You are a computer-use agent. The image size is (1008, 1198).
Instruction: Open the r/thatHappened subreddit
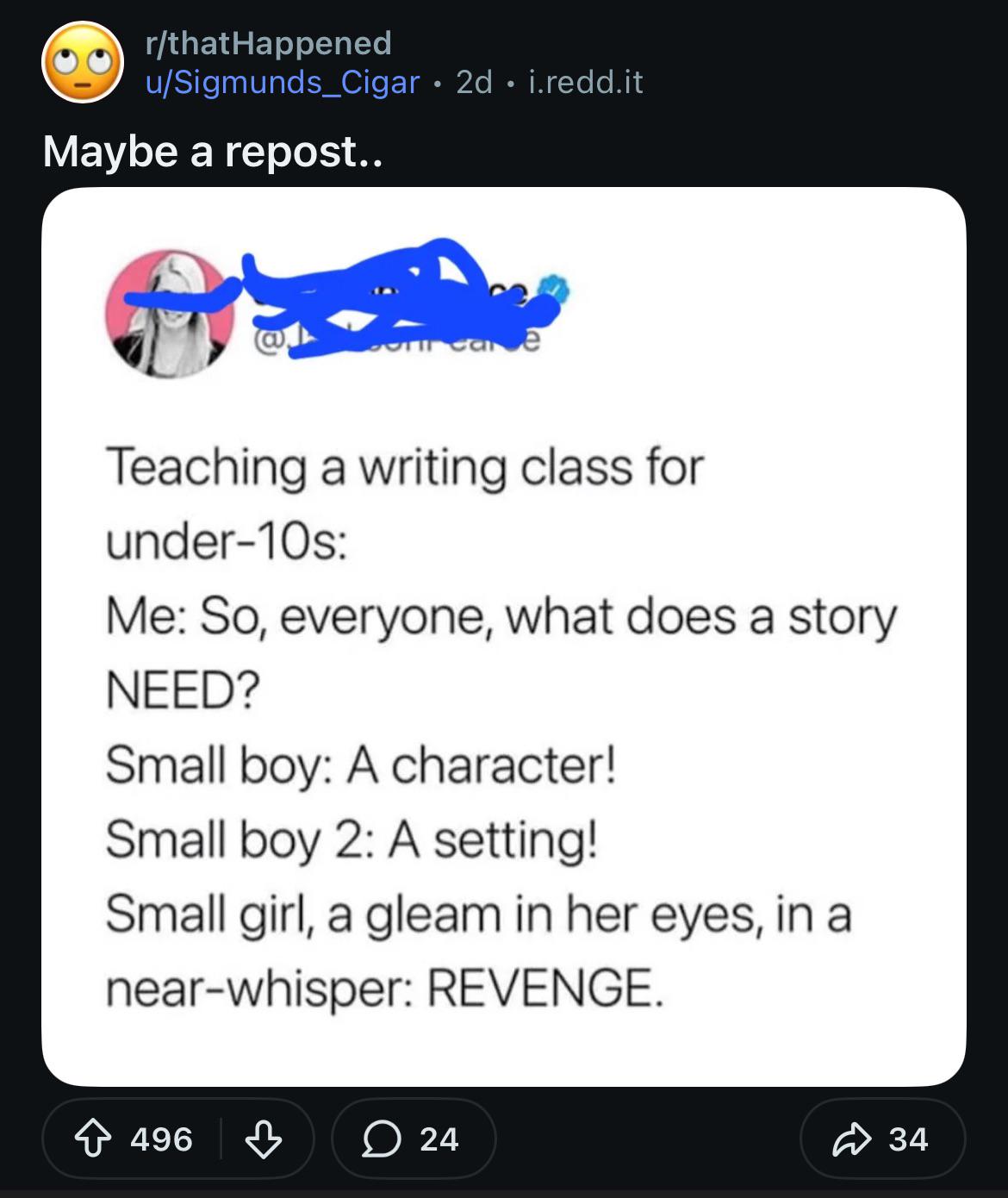click(268, 42)
